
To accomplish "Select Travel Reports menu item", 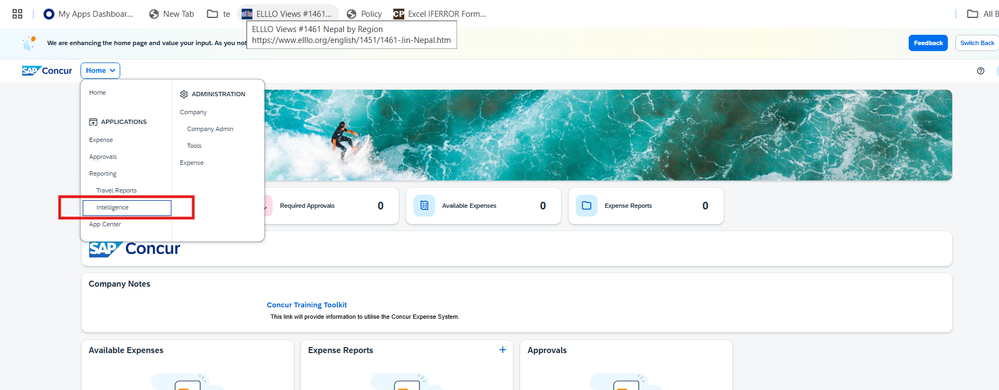I will (117, 191).
